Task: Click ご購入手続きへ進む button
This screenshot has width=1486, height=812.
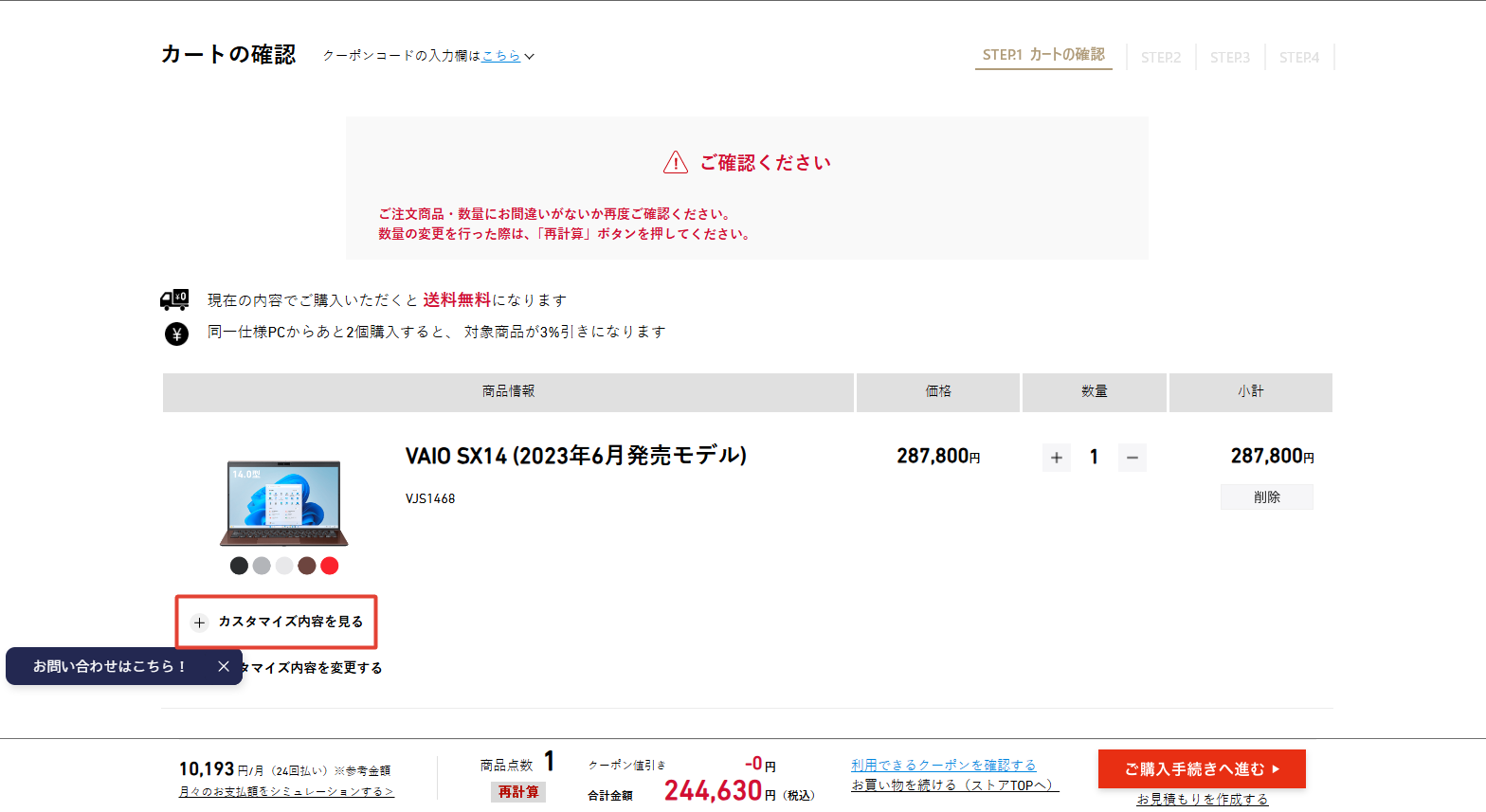Action: point(1202,768)
